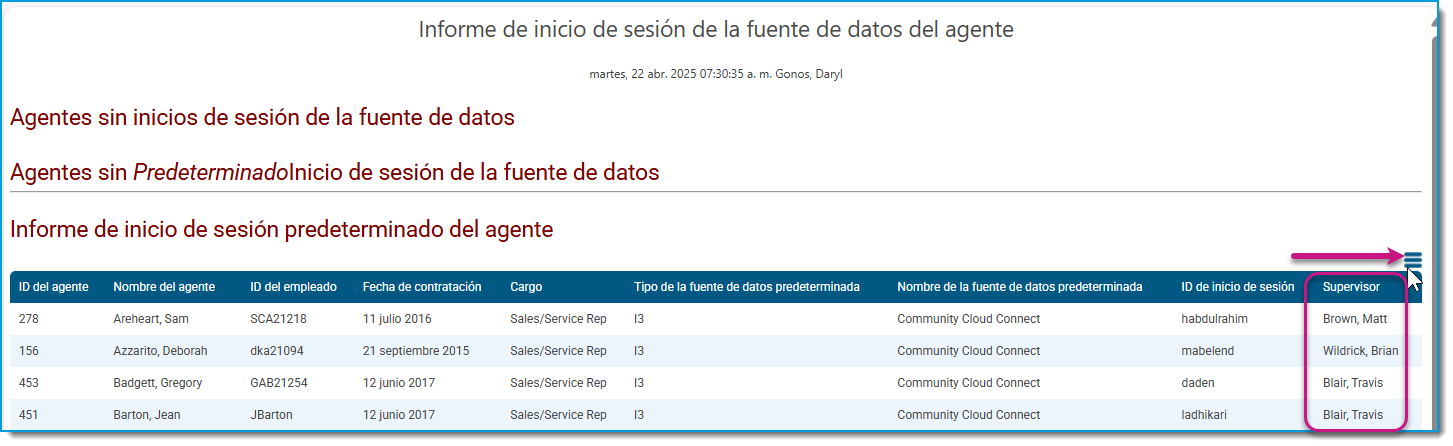Click I3 type in Badgett row

(639, 383)
